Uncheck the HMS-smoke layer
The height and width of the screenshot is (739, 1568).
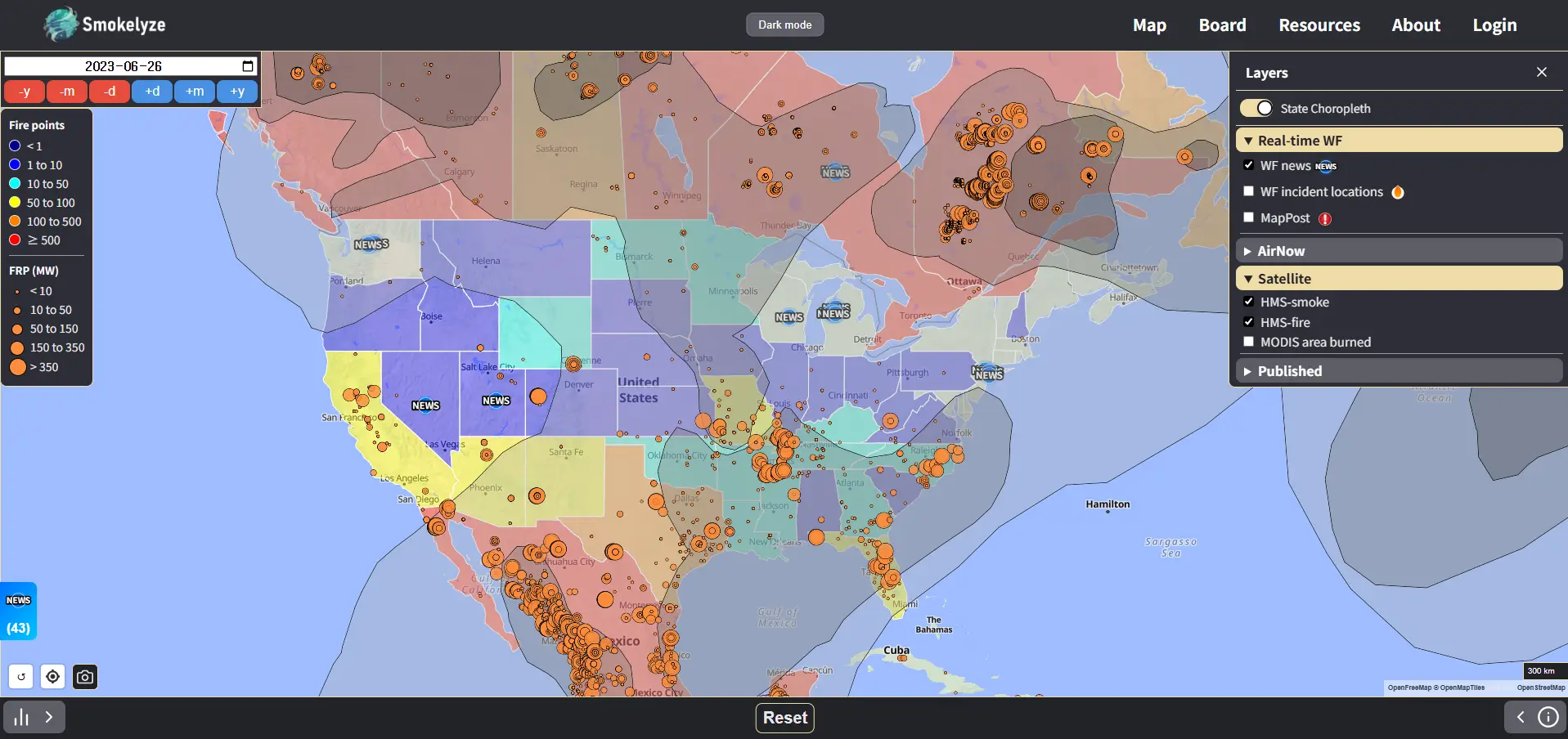coord(1249,302)
